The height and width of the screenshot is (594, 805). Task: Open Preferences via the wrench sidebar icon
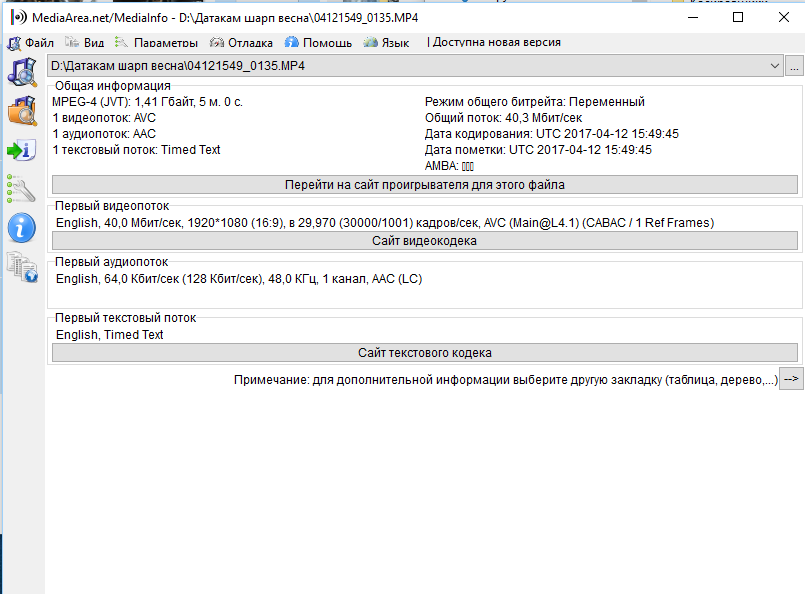coord(21,188)
